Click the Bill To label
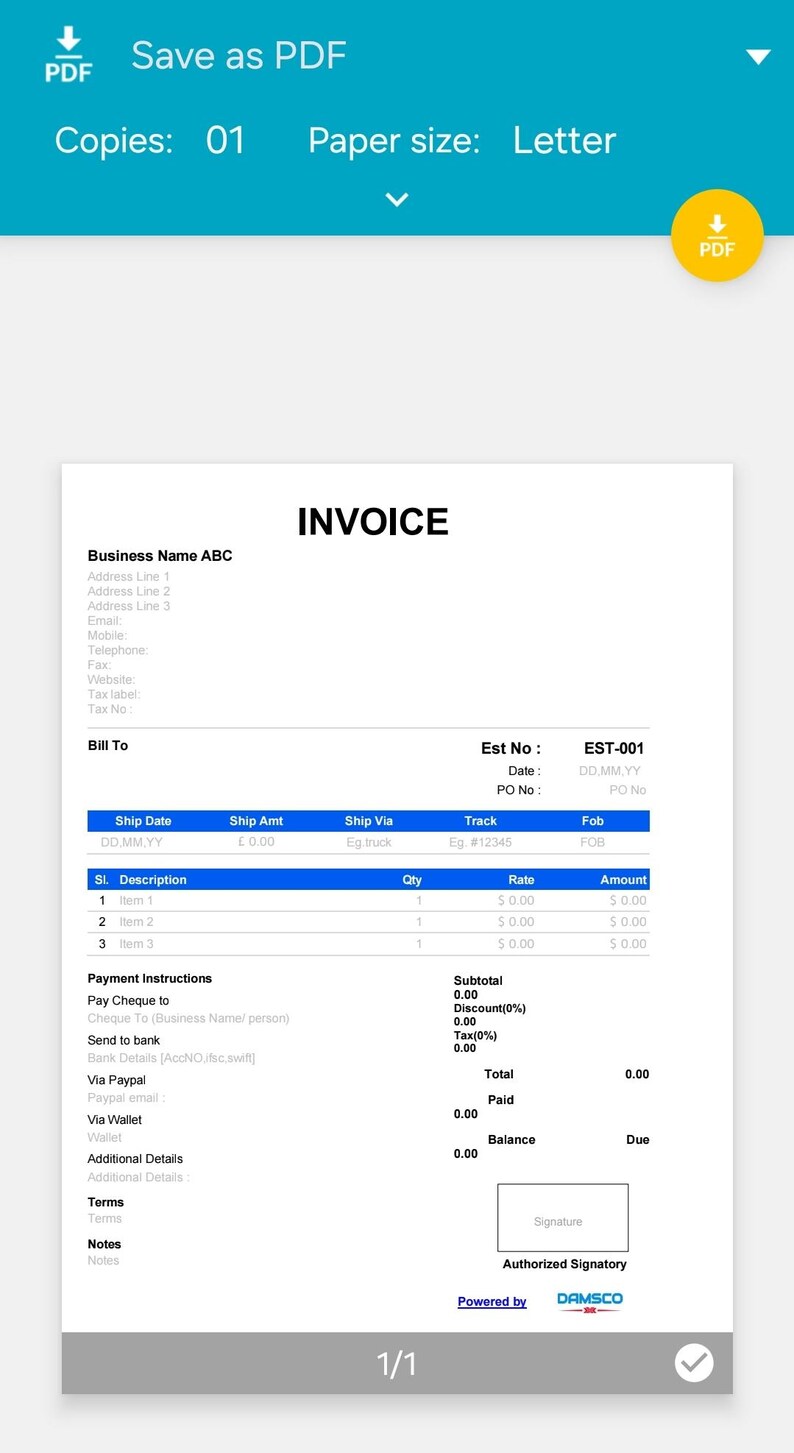The width and height of the screenshot is (794, 1453). coord(108,745)
